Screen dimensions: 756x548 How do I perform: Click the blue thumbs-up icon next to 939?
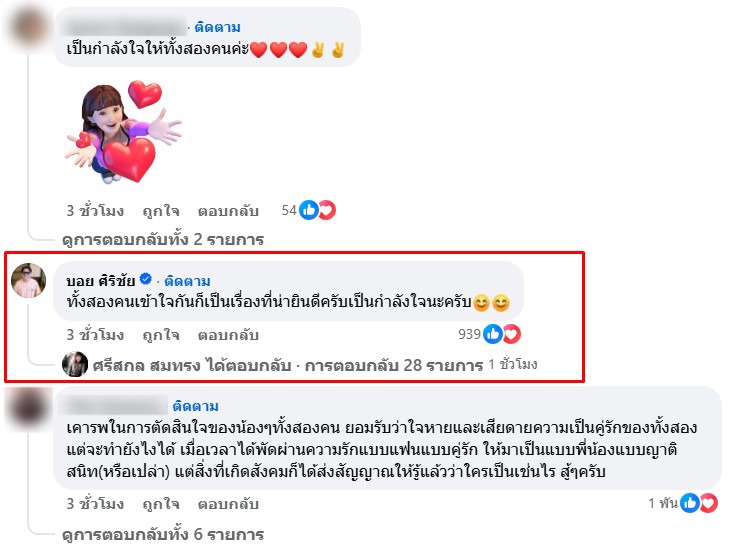pos(493,334)
